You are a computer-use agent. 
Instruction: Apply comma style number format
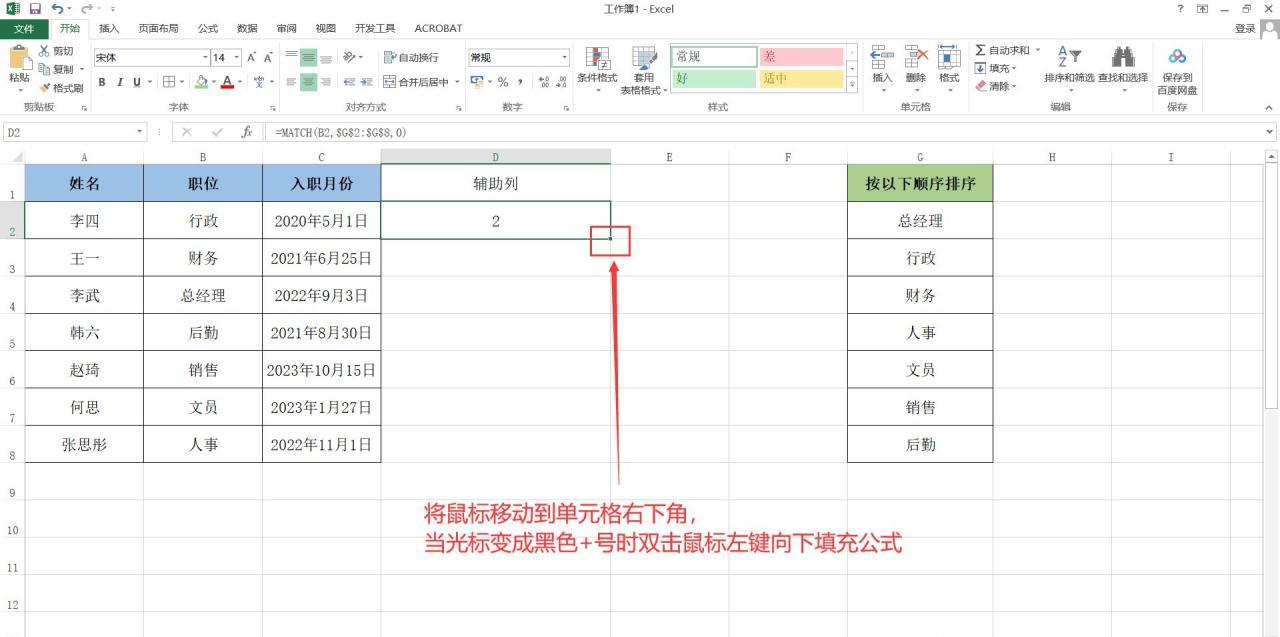(520, 82)
